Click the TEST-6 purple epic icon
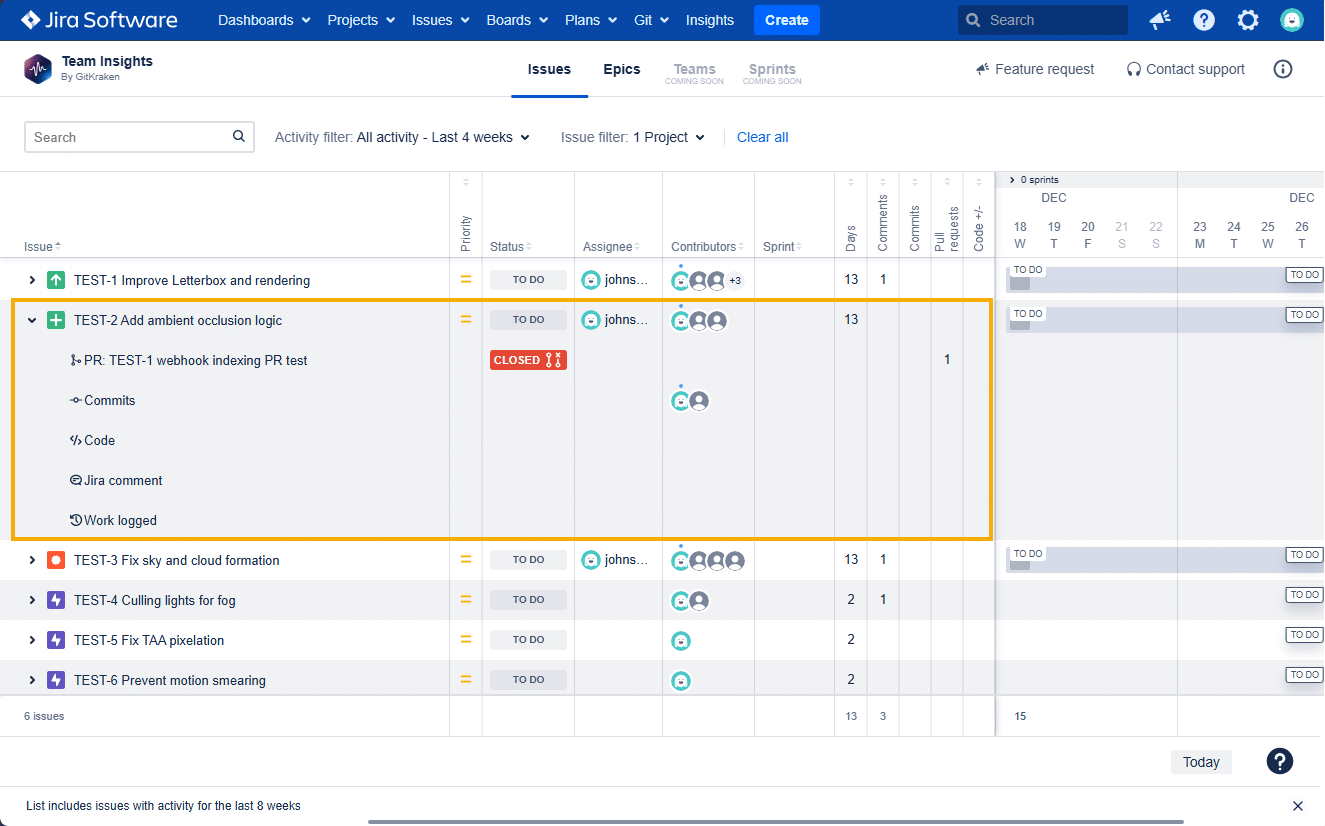Screen dimensions: 1325x826 [x=56, y=680]
